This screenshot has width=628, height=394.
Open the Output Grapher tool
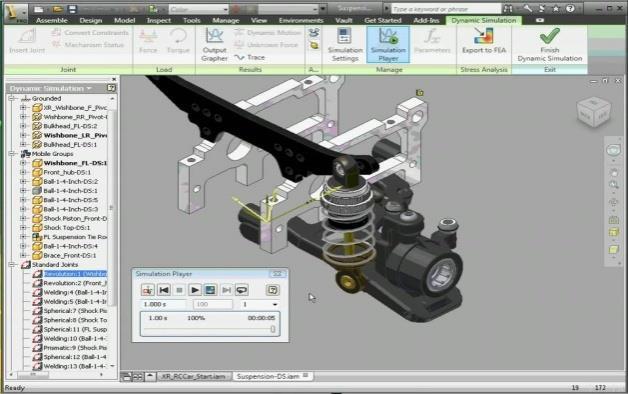(214, 44)
